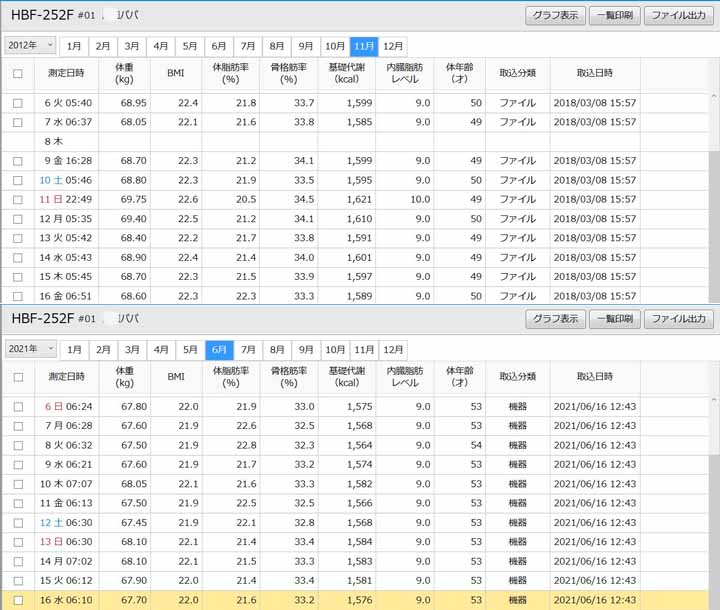Select 5月 tab in the 2021 panel
This screenshot has height=610, width=720.
(x=190, y=349)
